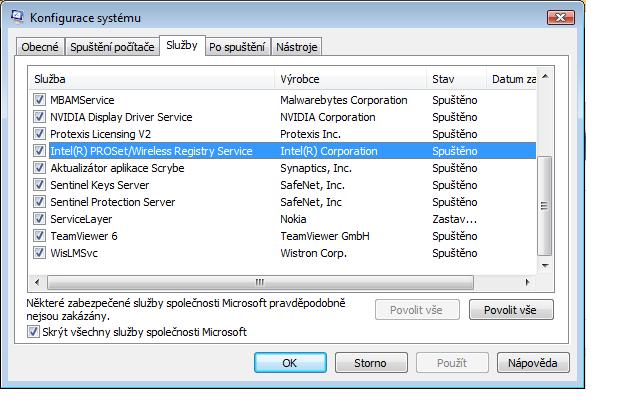Confirm with the OK button

pos(290,362)
